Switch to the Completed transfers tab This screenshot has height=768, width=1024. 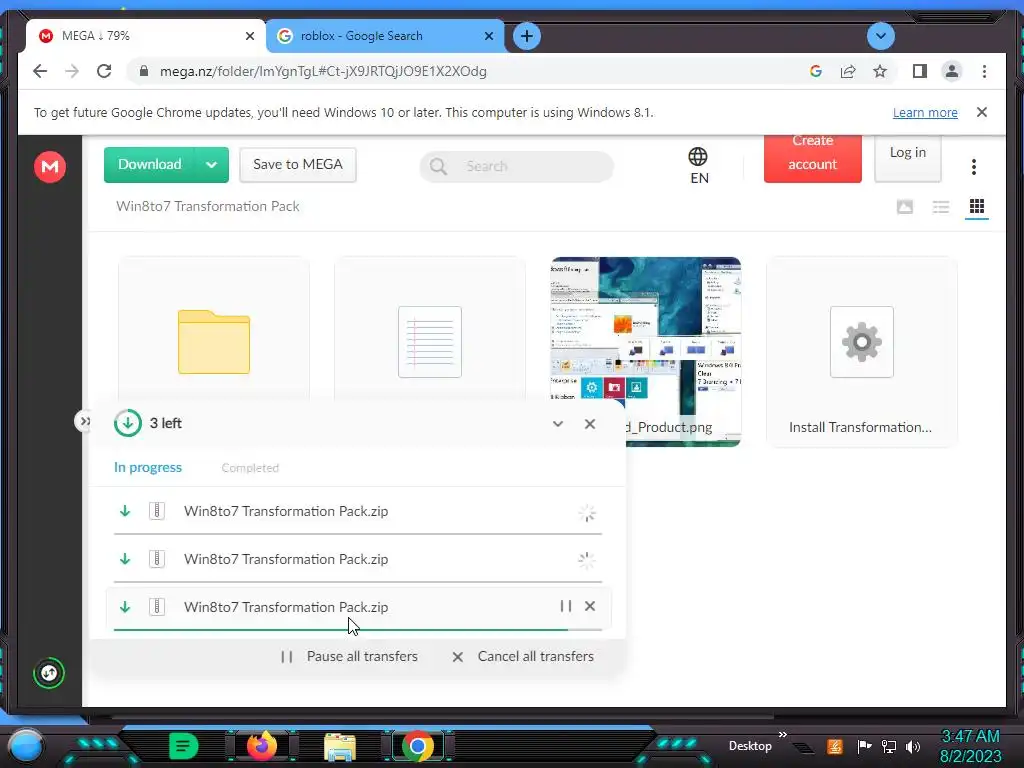pos(250,468)
